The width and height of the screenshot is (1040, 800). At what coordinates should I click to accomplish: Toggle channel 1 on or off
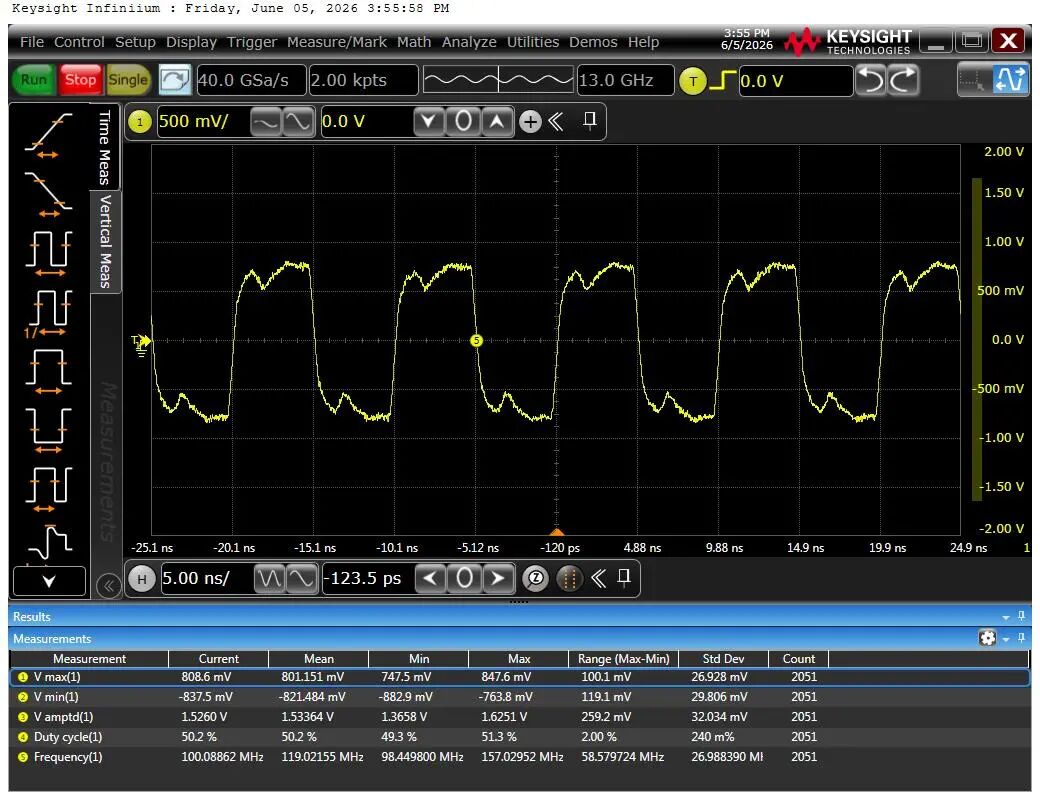point(139,122)
